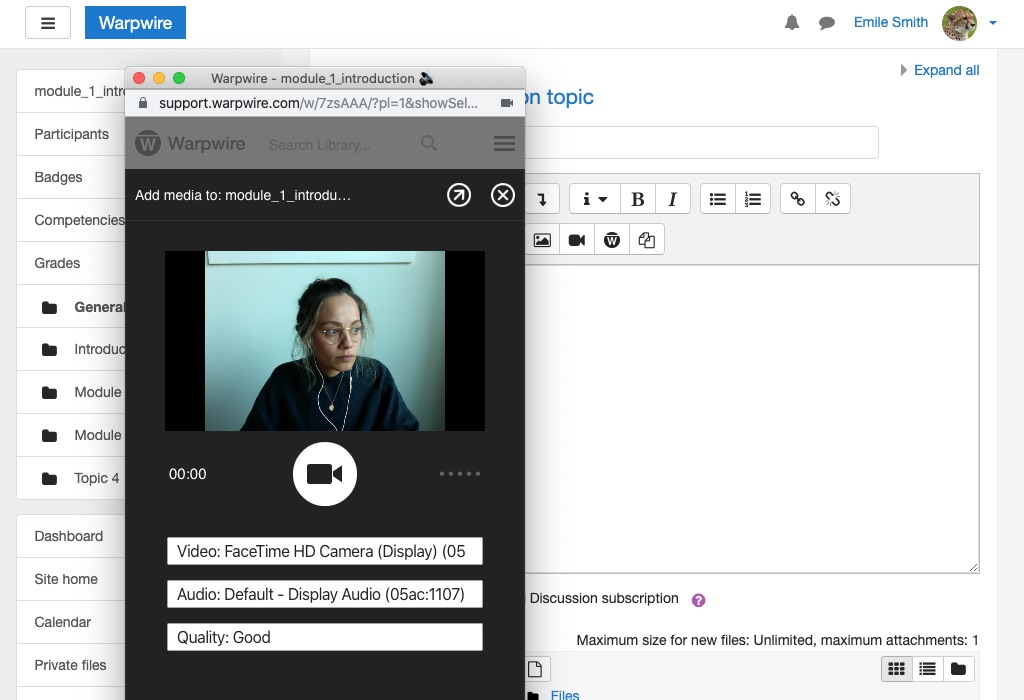Screen dimensions: 1024x700
Task: Click the Warpwire W logo in popup
Action: pos(148,143)
